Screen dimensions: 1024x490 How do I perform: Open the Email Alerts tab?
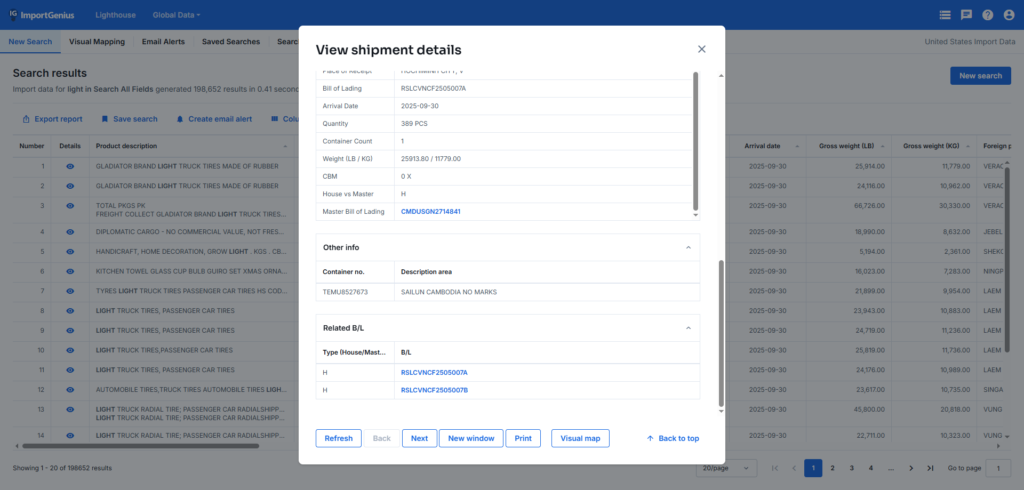click(163, 42)
